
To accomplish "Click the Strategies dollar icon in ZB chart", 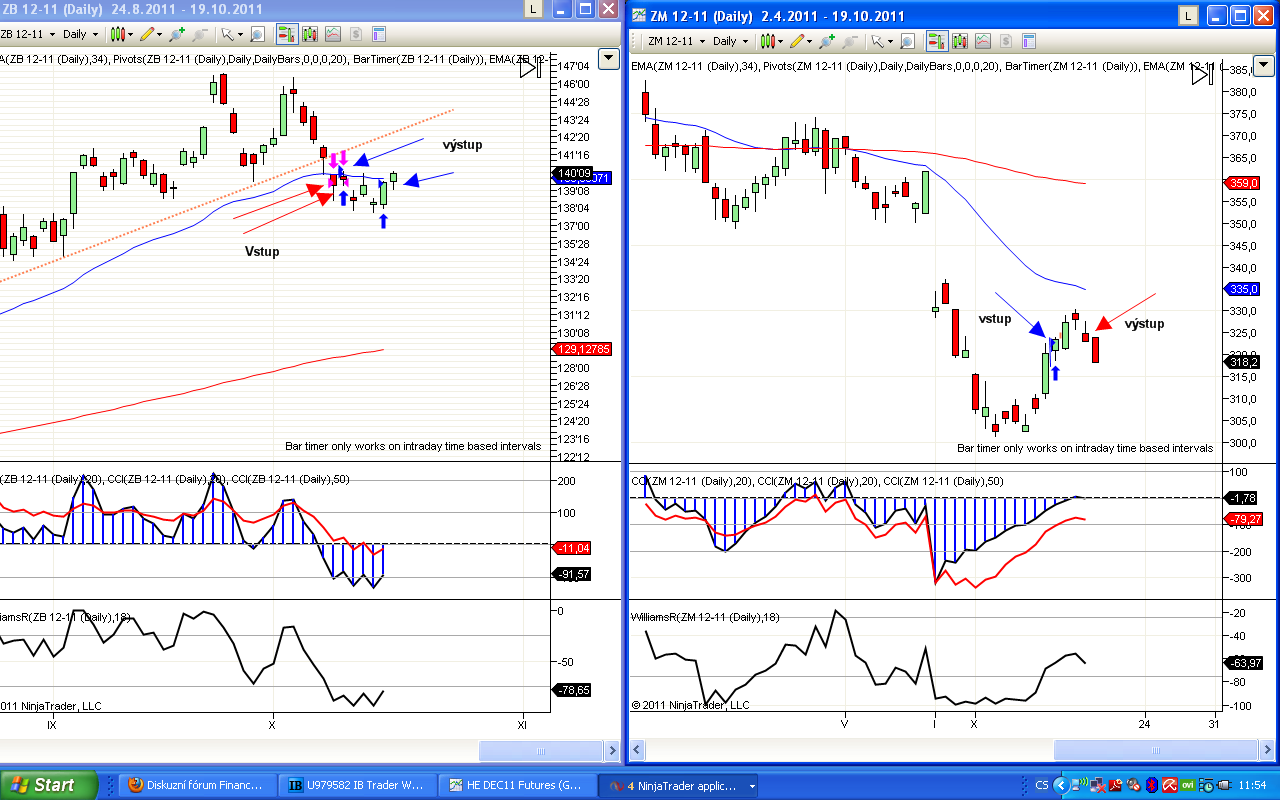I will click(x=355, y=34).
